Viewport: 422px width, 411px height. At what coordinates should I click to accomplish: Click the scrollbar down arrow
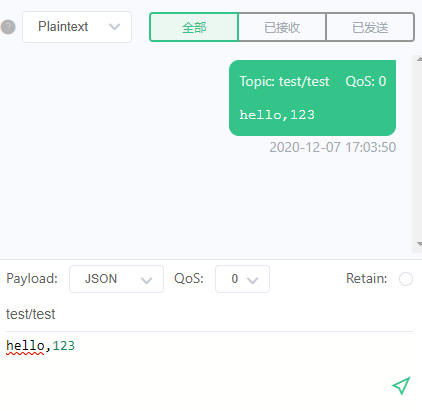tap(419, 244)
